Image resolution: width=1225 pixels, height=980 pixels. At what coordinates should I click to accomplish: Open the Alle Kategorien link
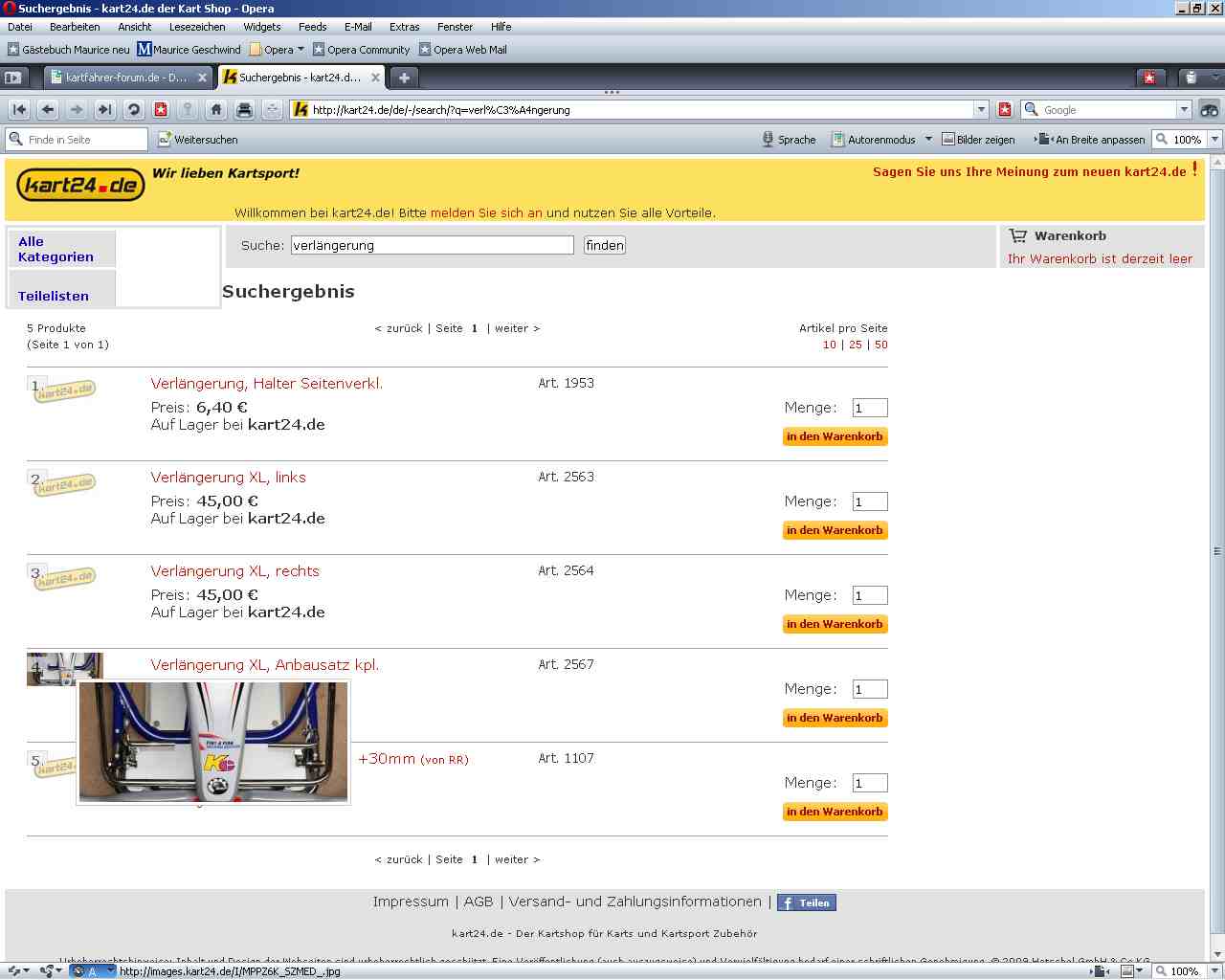tap(56, 250)
